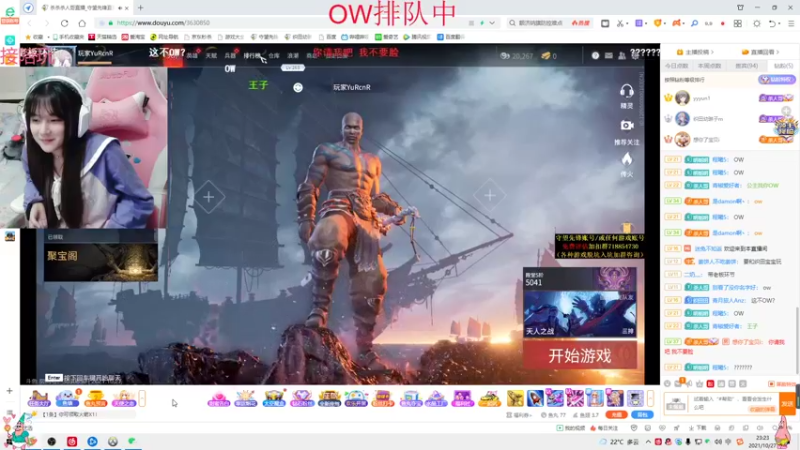Open the 福利券 dropdown below gifts
800x450 pixels.
(519, 415)
